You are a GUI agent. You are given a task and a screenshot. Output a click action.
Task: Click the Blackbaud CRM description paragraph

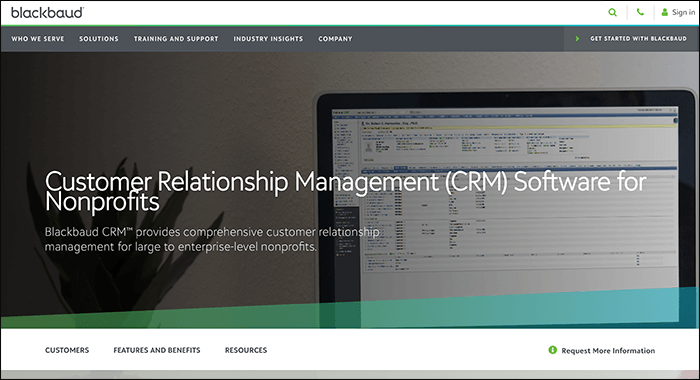coord(212,239)
